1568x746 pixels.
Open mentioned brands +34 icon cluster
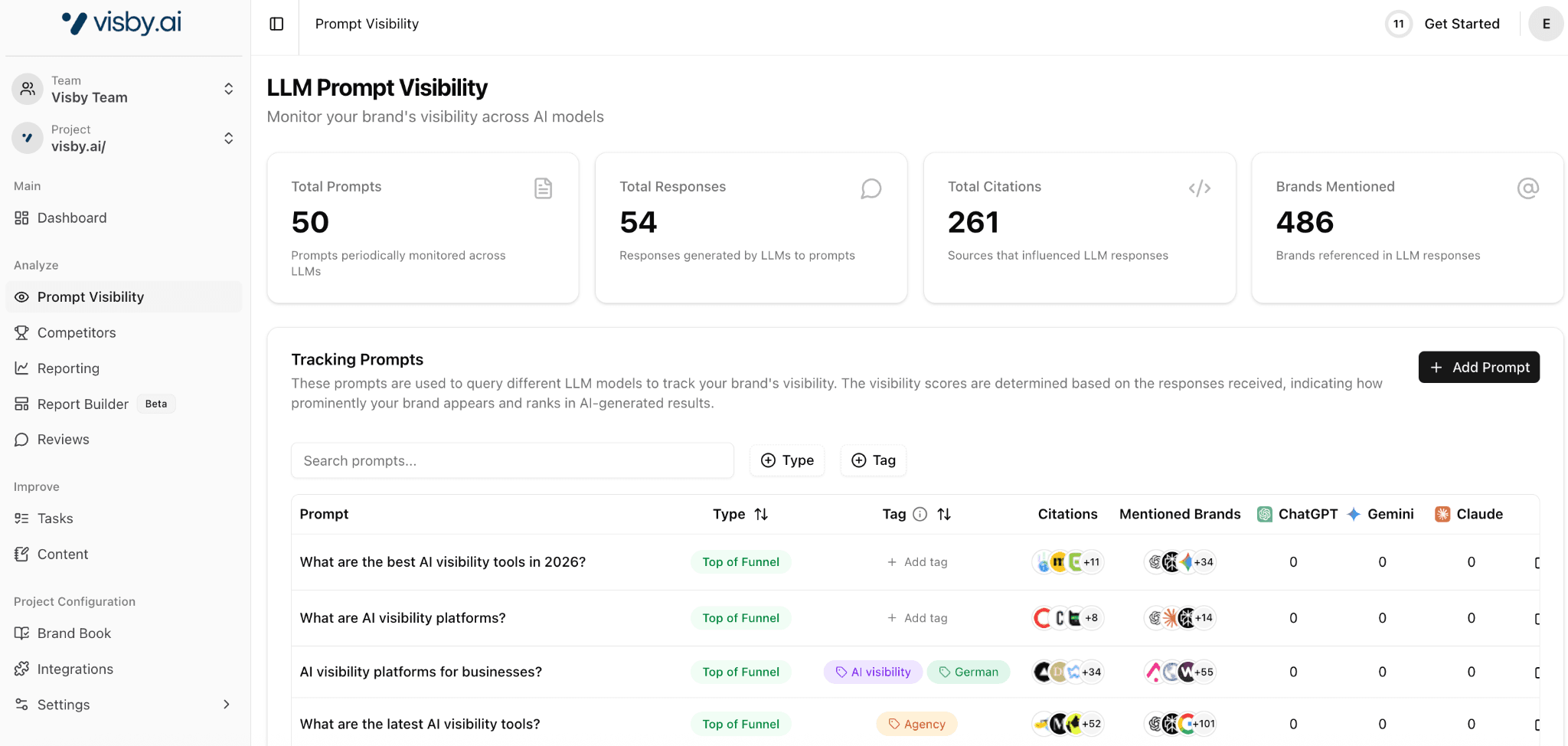[1180, 562]
